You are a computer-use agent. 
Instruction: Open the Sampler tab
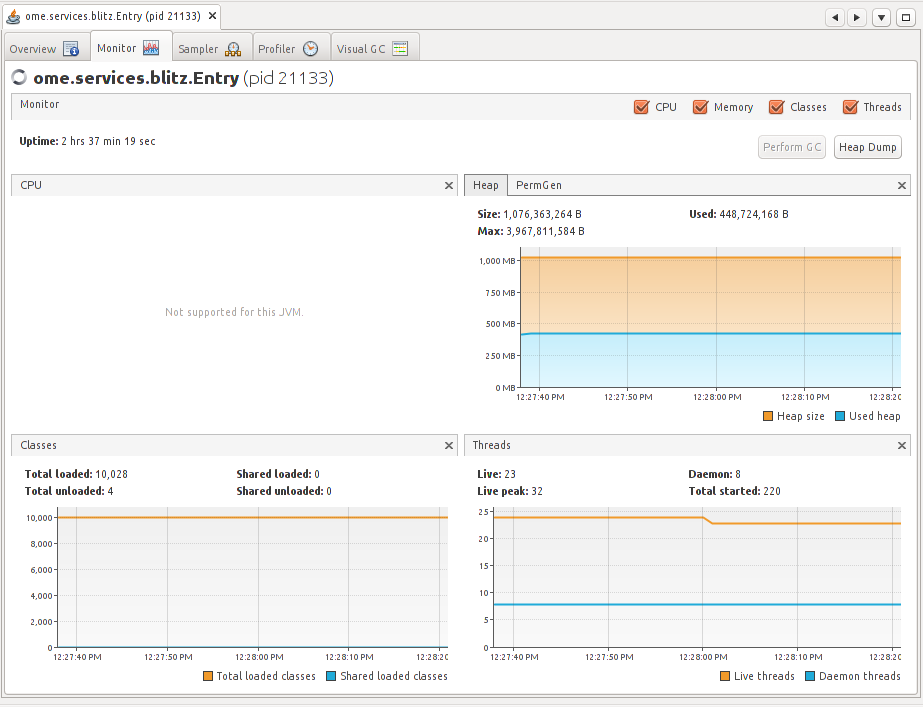(x=209, y=49)
